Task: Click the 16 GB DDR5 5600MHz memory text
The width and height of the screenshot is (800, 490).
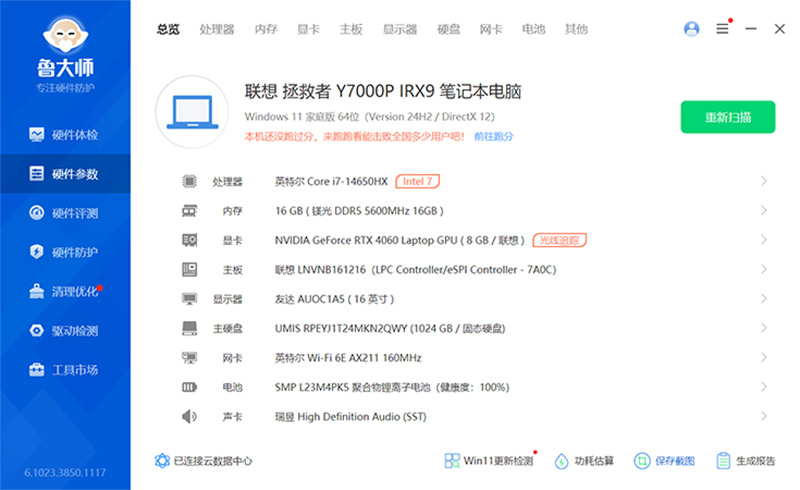Action: coord(359,211)
